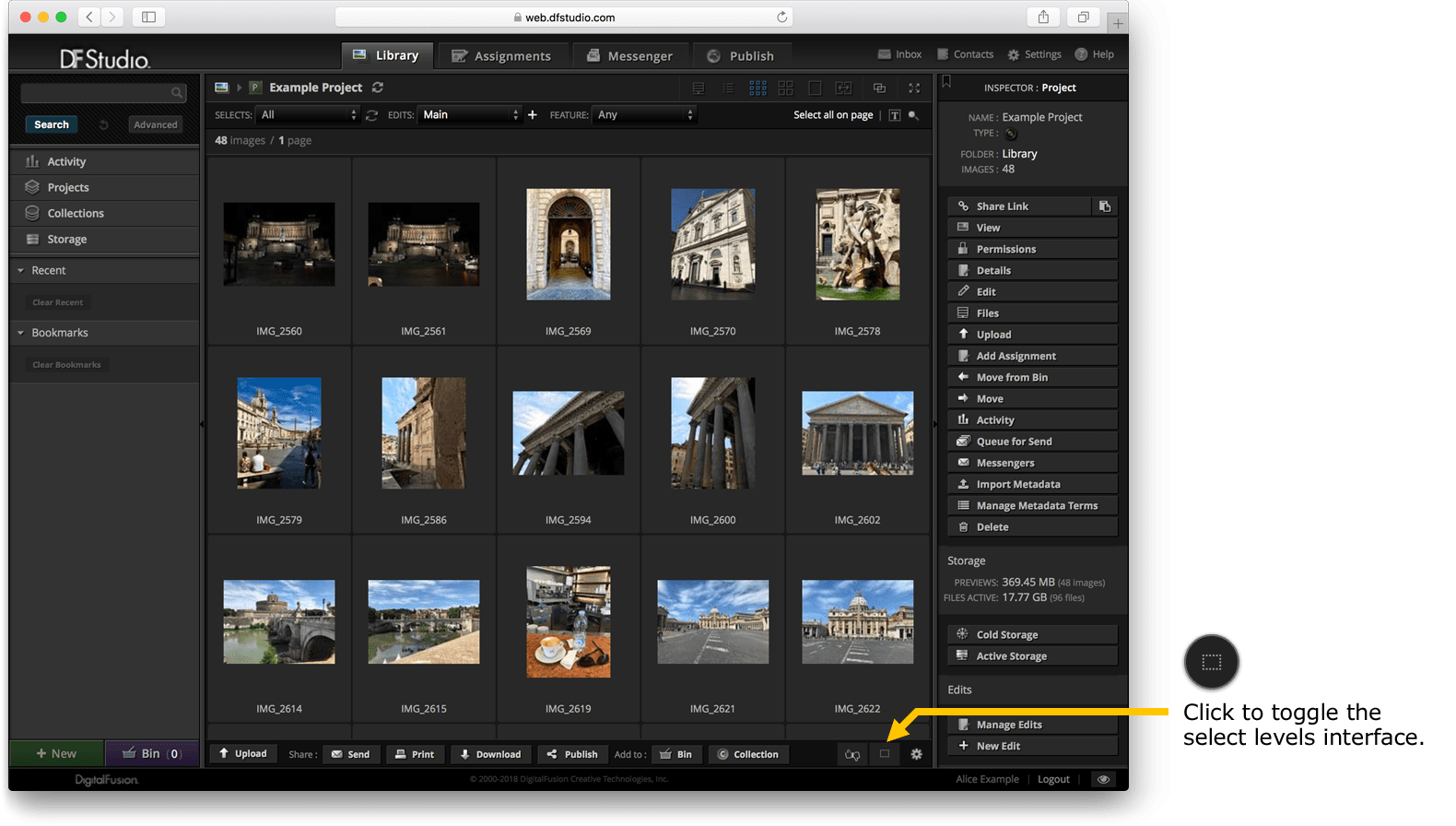This screenshot has height=826, width=1456.
Task: Open the Edits dropdown set to Main
Action: coord(470,115)
